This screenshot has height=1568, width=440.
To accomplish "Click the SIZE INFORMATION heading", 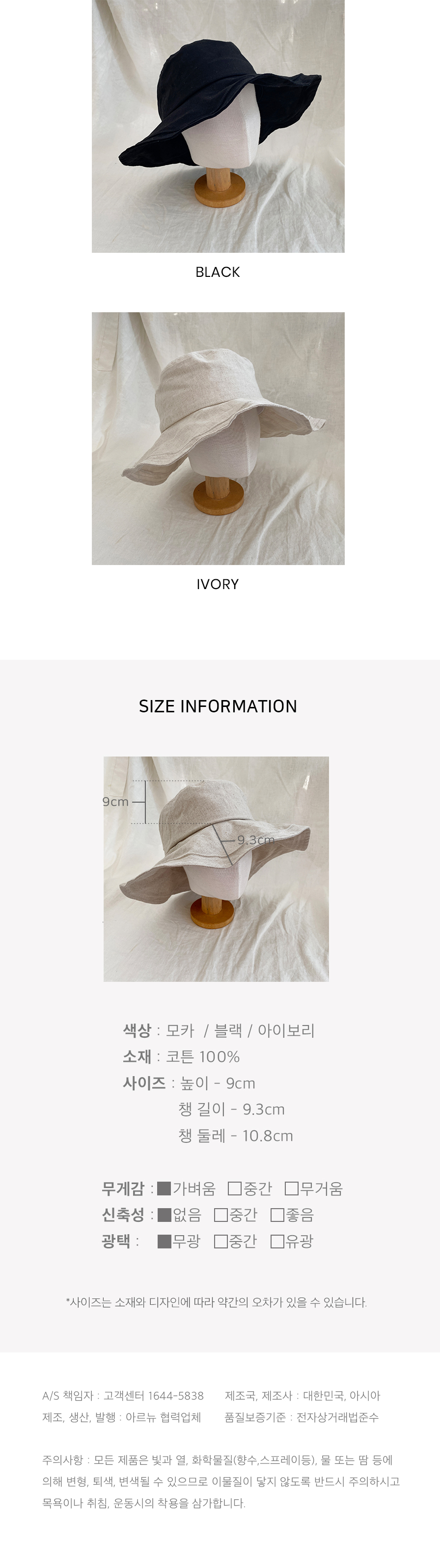I will 218,706.
